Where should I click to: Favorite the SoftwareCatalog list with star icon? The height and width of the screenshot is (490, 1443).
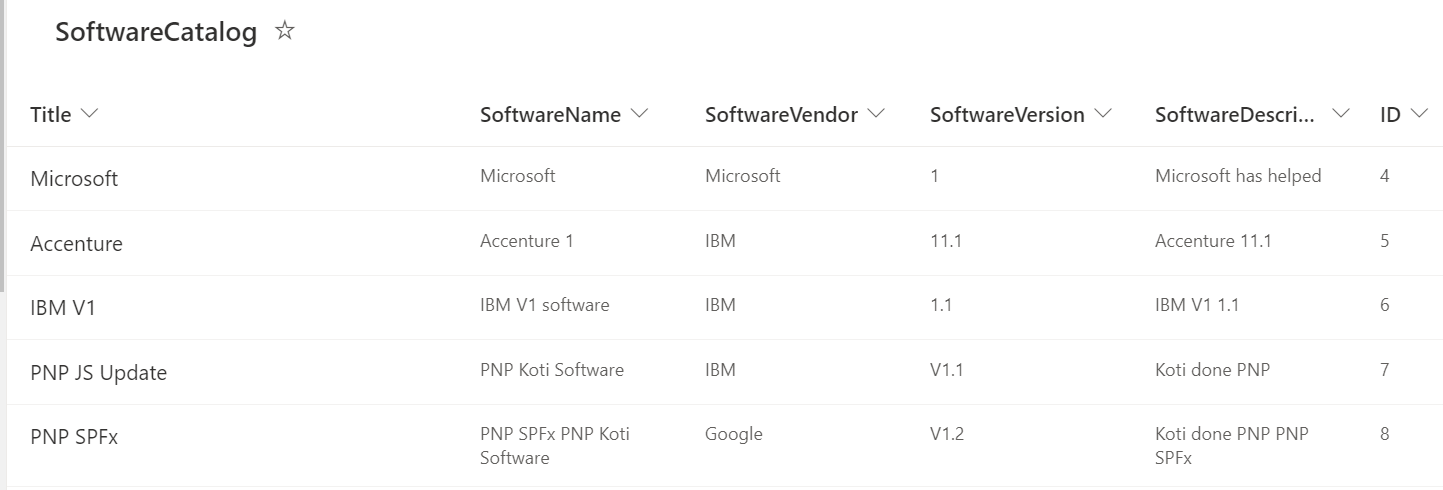tap(285, 31)
